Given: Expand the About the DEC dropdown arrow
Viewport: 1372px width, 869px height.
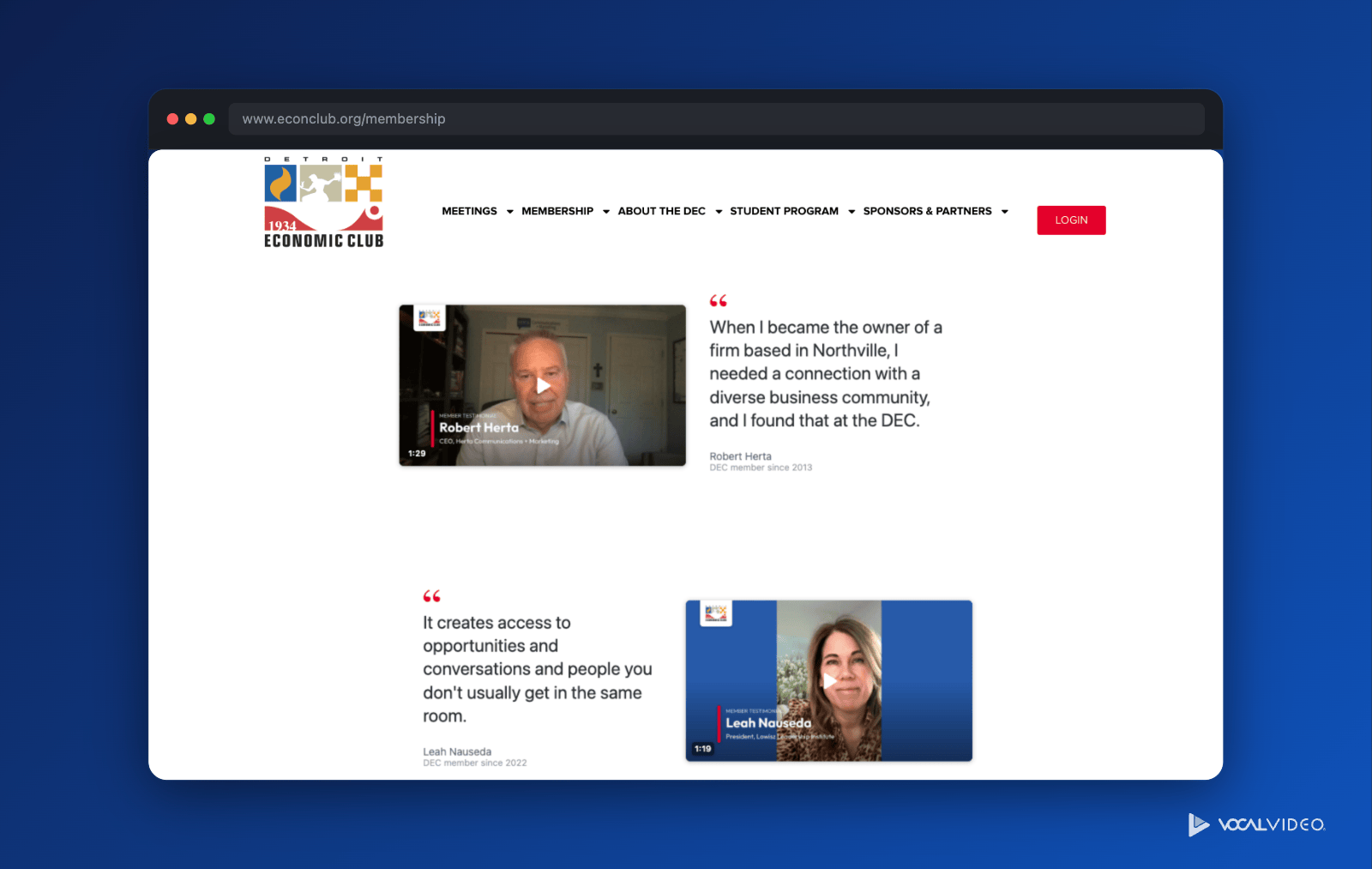Looking at the screenshot, I should point(719,212).
